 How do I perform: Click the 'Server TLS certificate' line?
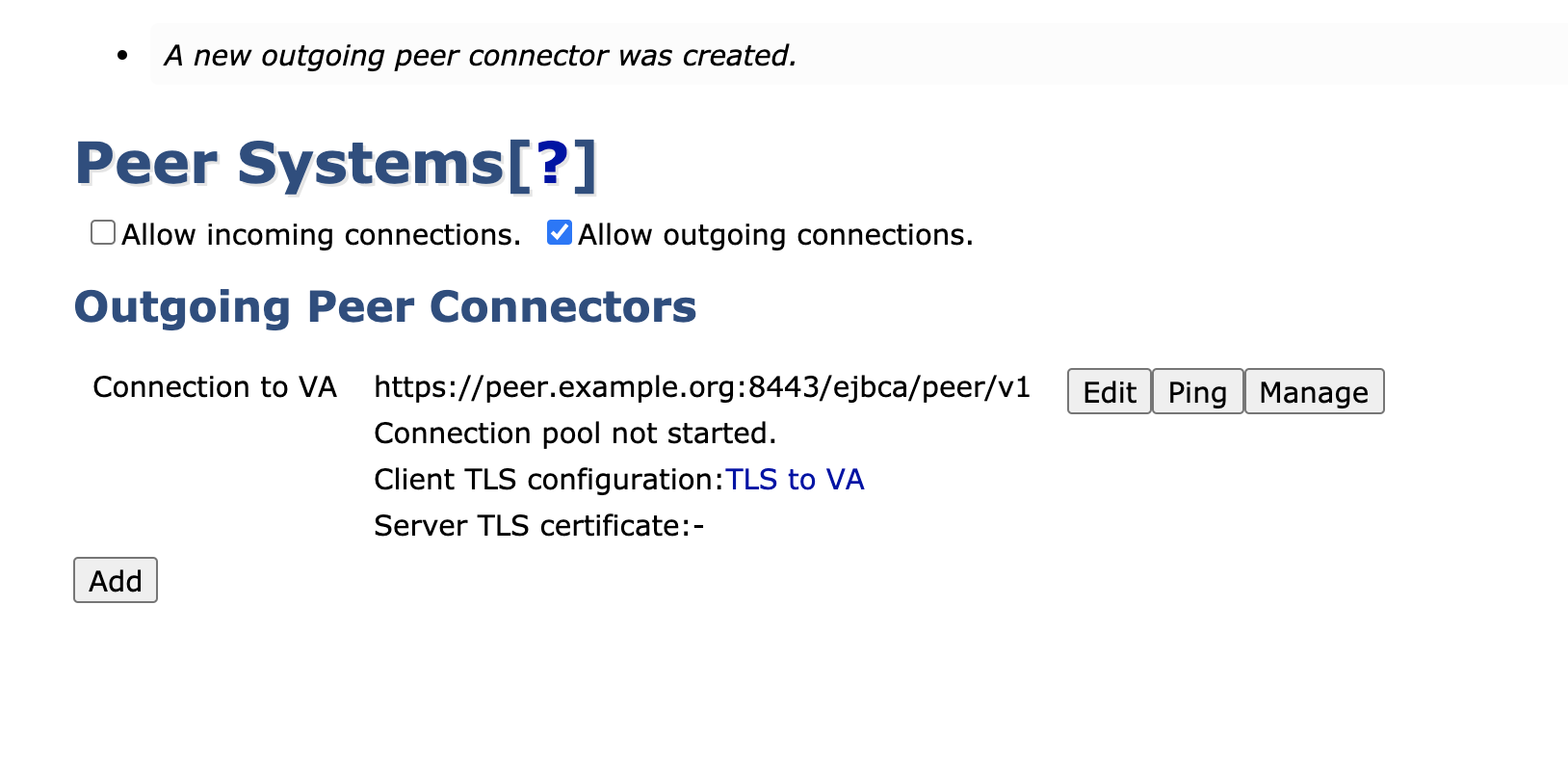[532, 526]
